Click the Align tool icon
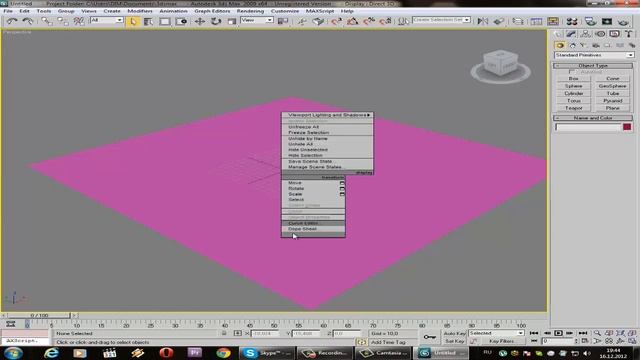 (498, 21)
